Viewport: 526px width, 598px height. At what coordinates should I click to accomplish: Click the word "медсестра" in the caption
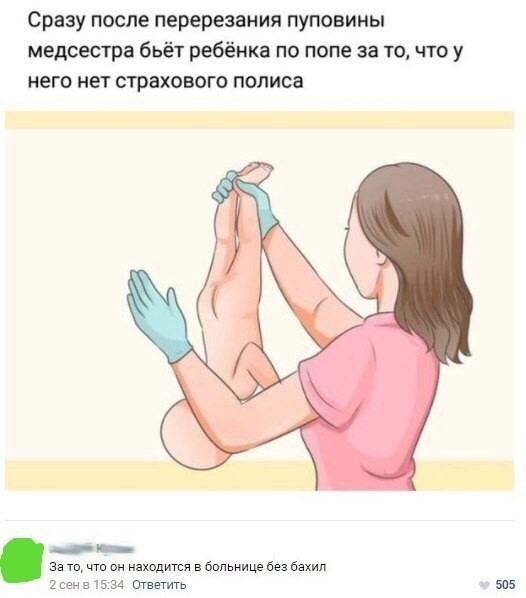point(81,51)
